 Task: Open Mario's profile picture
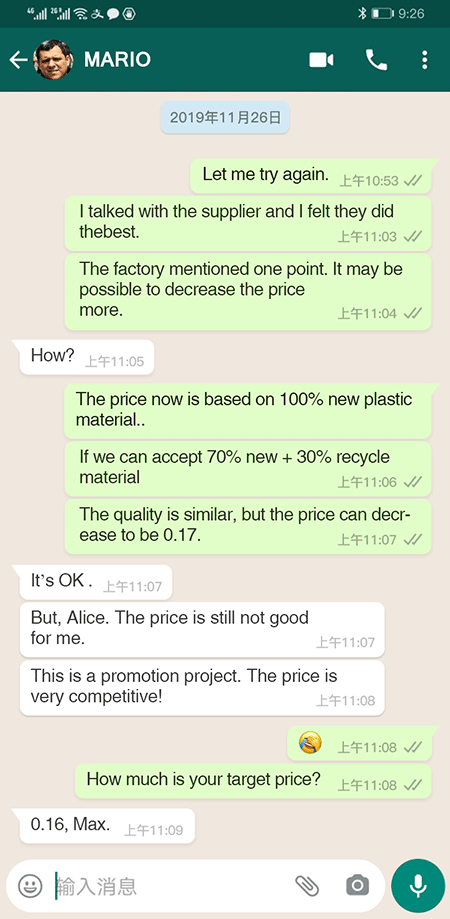(x=53, y=60)
